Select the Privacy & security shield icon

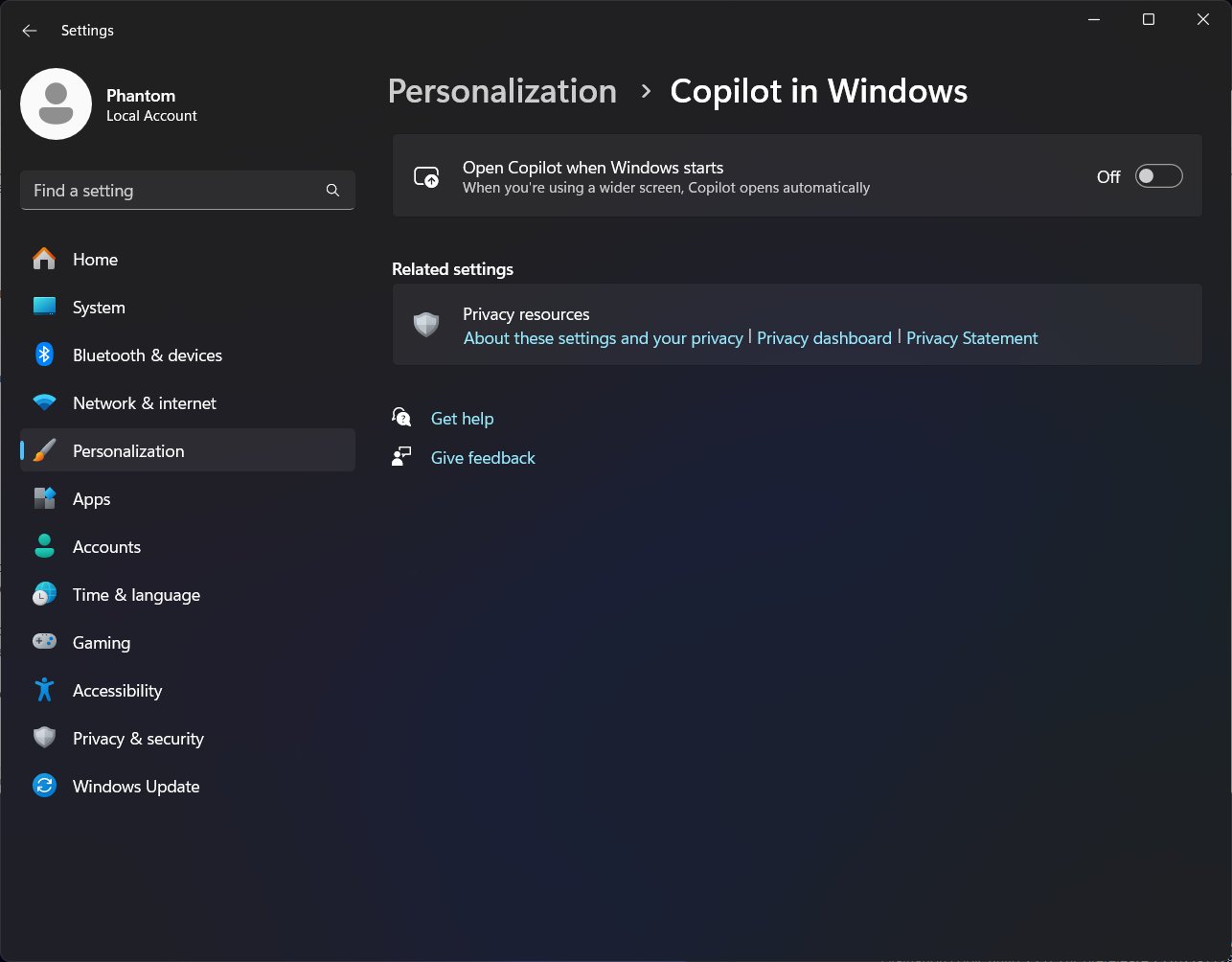coord(44,737)
